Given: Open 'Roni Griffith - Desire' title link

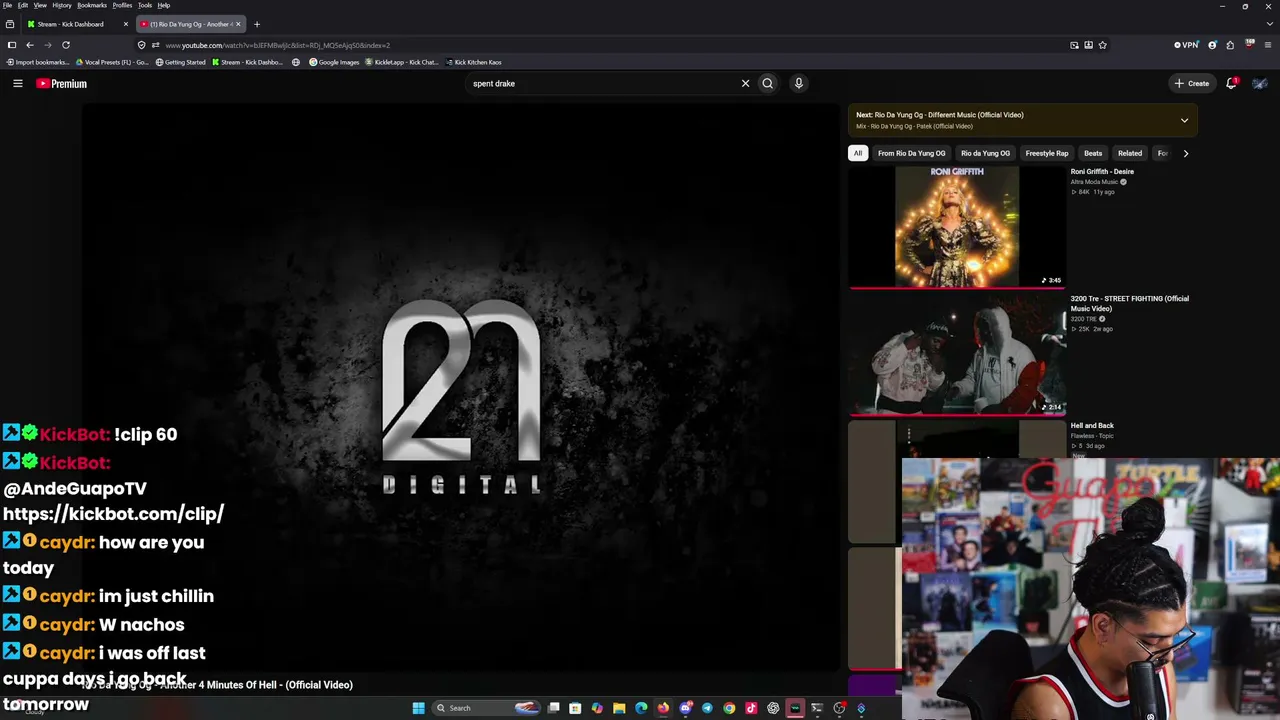Looking at the screenshot, I should 1102,172.
